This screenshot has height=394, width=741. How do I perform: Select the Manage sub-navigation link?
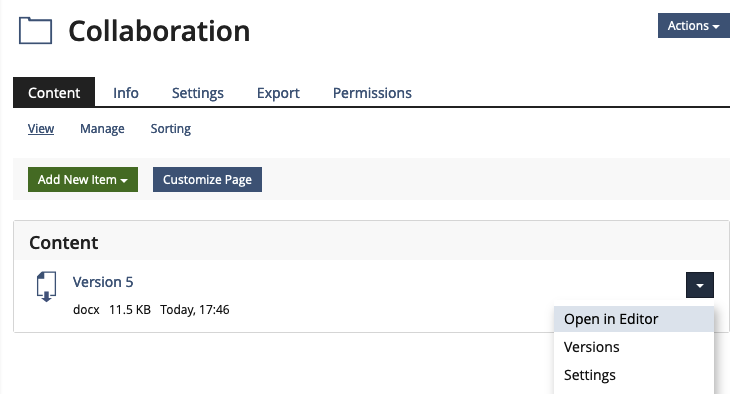pyautogui.click(x=102, y=128)
